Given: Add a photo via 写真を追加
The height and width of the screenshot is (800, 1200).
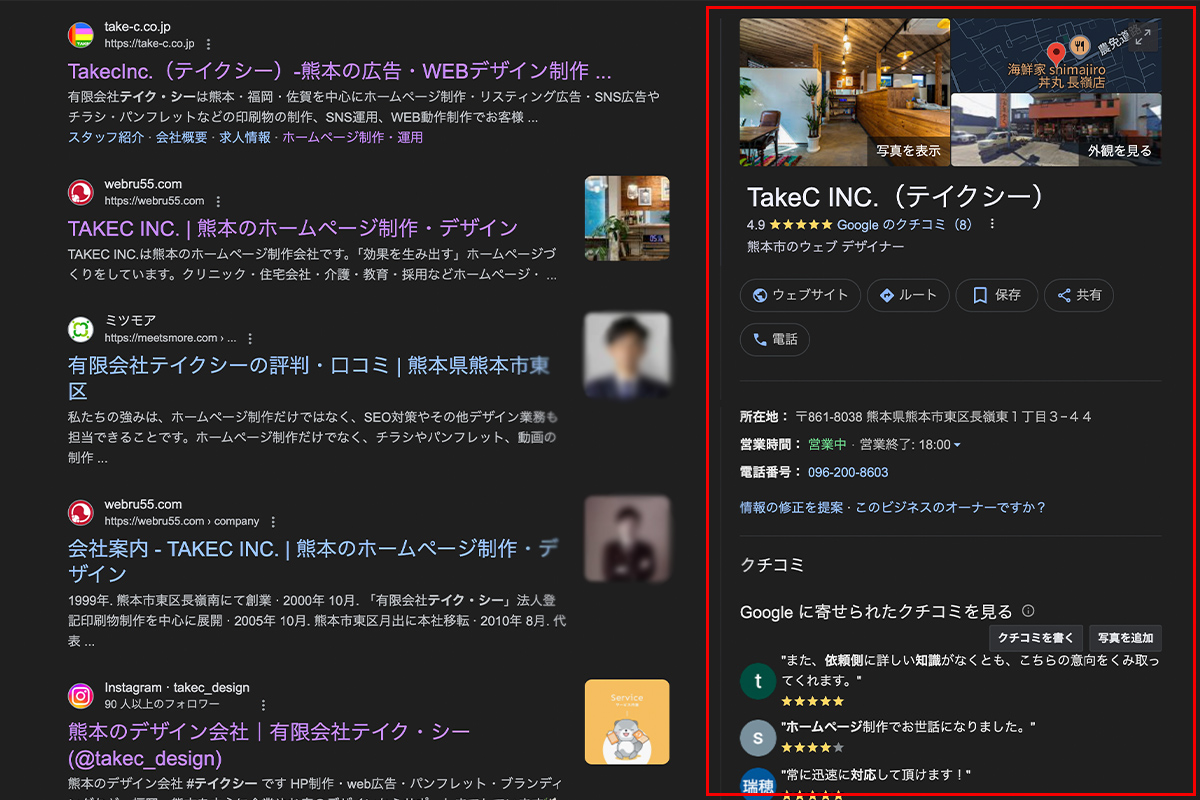Looking at the screenshot, I should coord(1125,638).
